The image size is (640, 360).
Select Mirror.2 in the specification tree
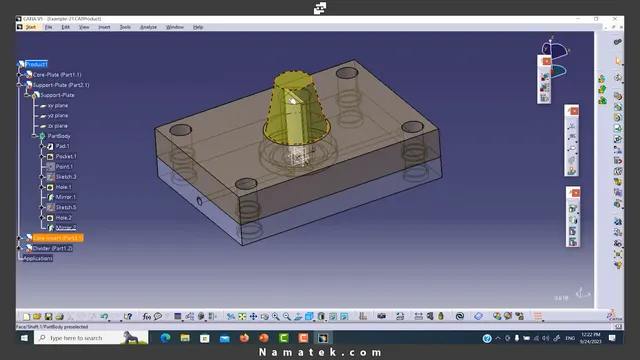(65, 228)
